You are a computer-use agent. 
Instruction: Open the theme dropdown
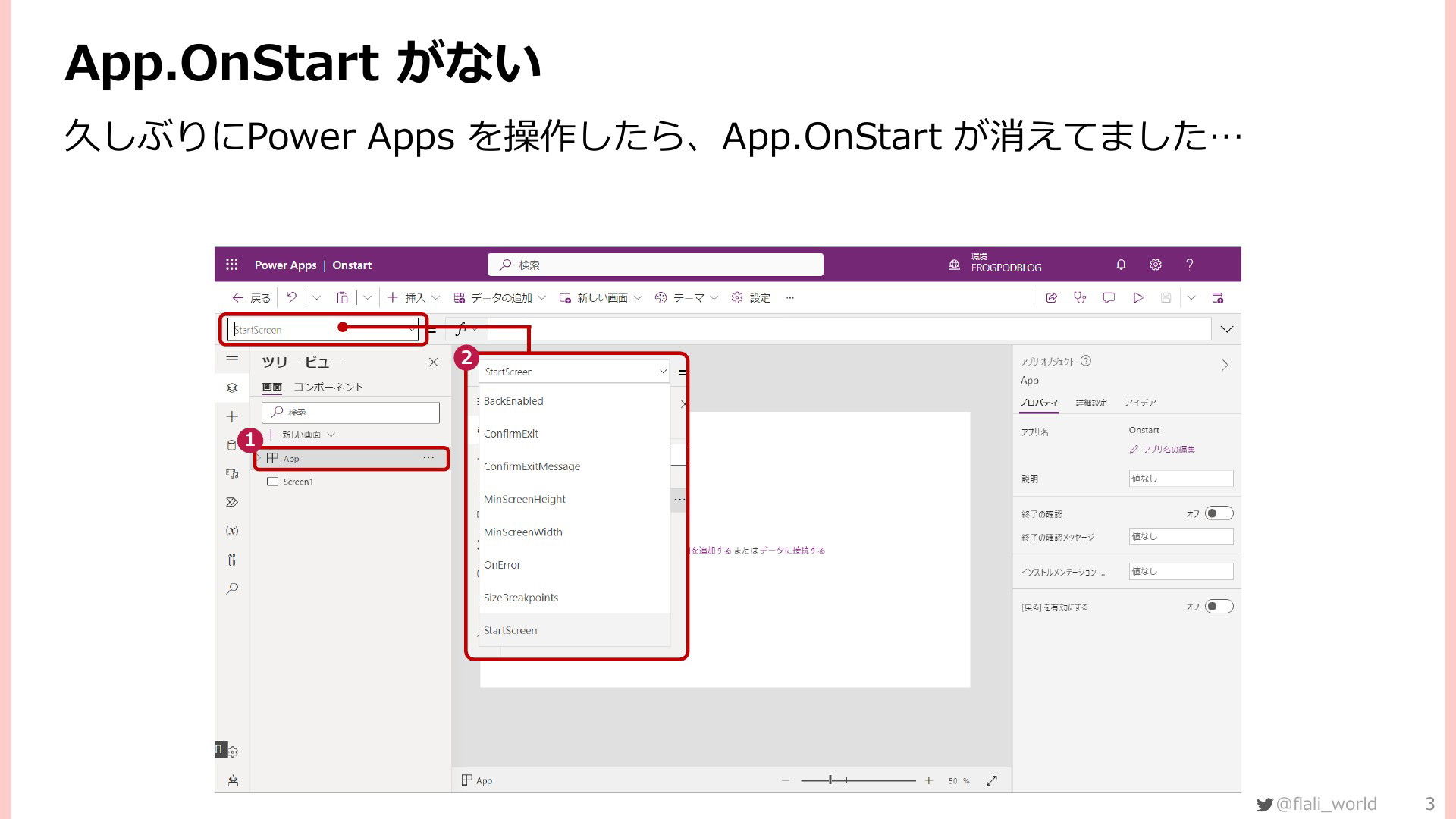tap(714, 298)
